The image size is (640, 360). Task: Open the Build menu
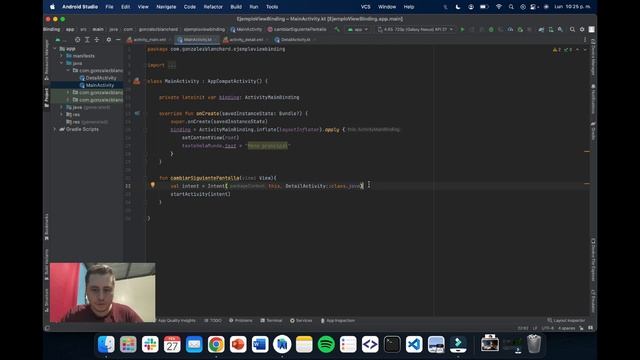coord(236,7)
